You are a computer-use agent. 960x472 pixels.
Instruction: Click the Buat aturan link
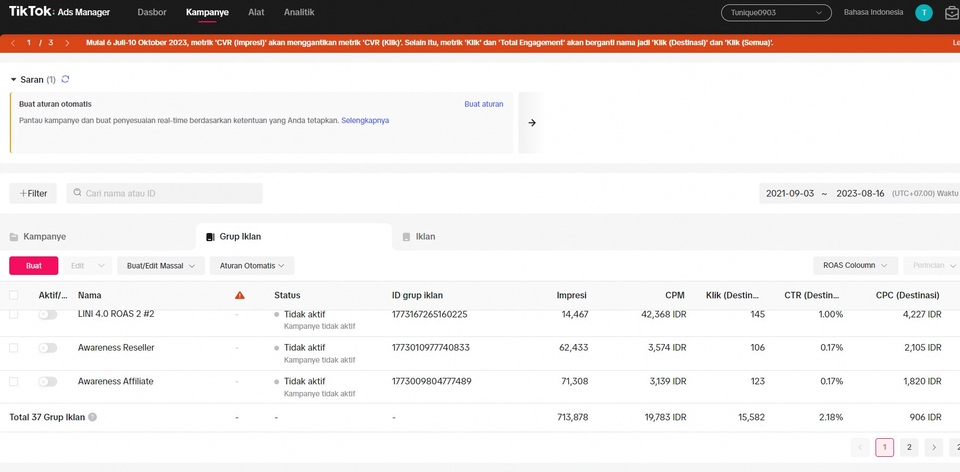(x=484, y=104)
